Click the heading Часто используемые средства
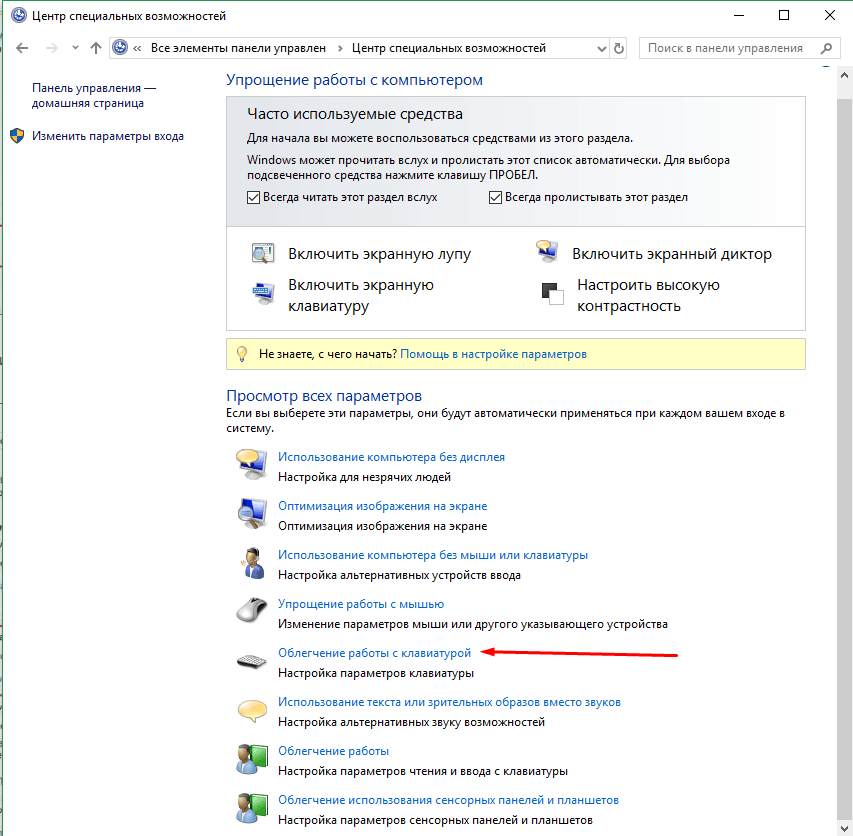Viewport: 853px width, 836px height. tap(355, 114)
